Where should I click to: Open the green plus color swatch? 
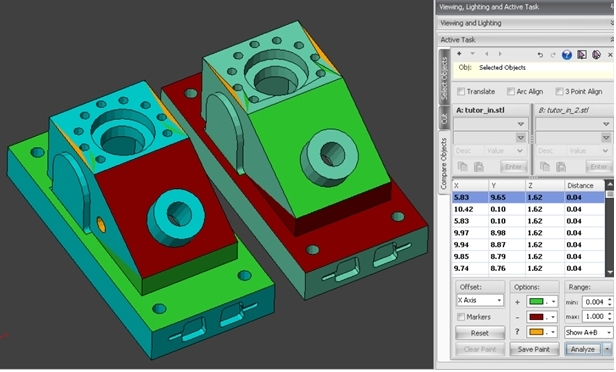tap(541, 302)
